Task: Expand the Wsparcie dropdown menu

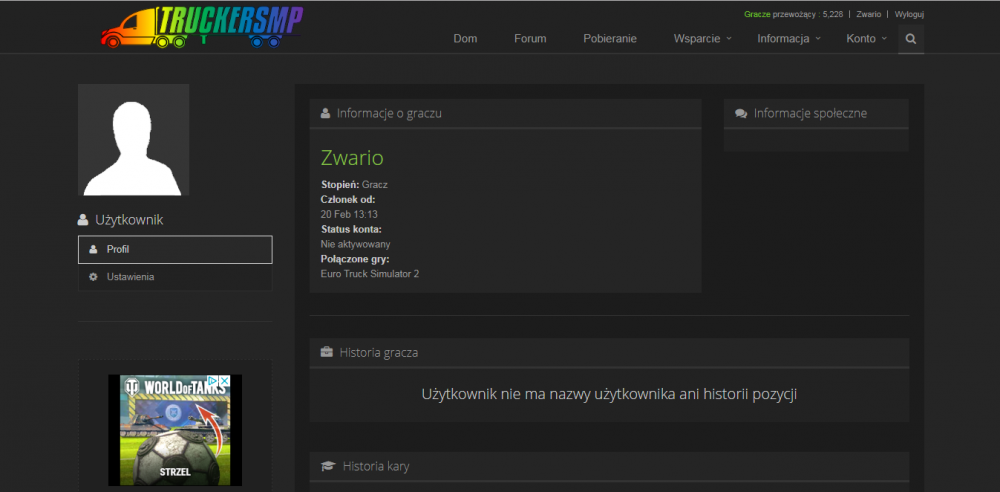Action: click(x=702, y=39)
